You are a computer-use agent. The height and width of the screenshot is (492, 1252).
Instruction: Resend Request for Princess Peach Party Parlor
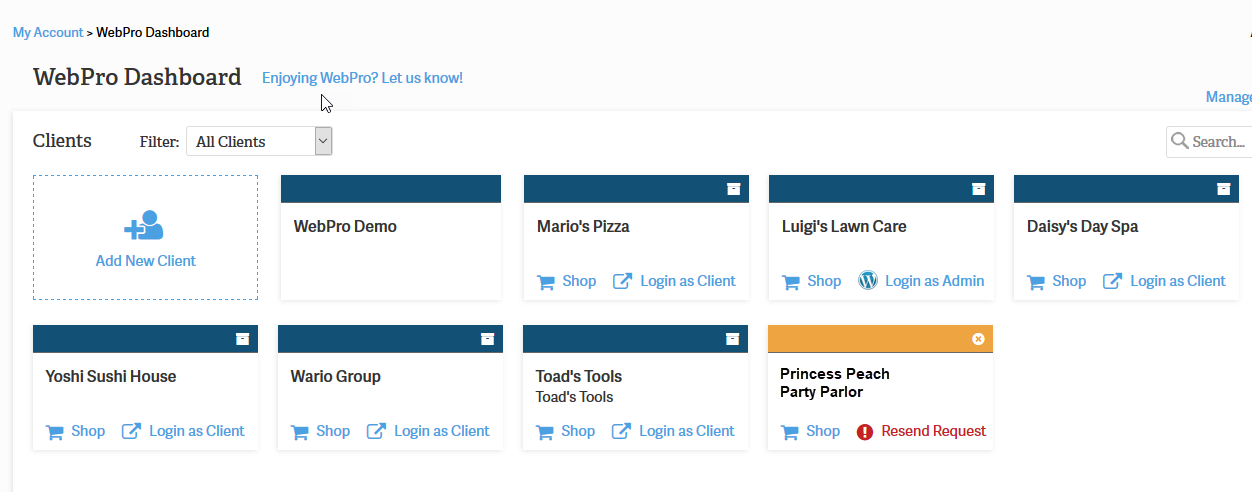click(933, 431)
